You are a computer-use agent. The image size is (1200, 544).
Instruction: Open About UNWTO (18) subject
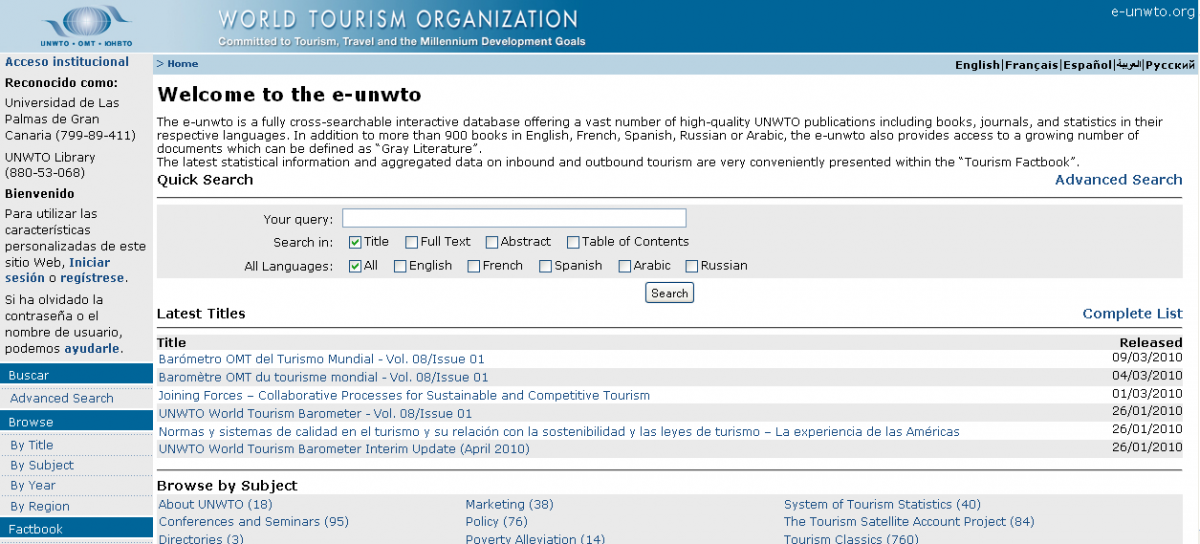tap(215, 504)
